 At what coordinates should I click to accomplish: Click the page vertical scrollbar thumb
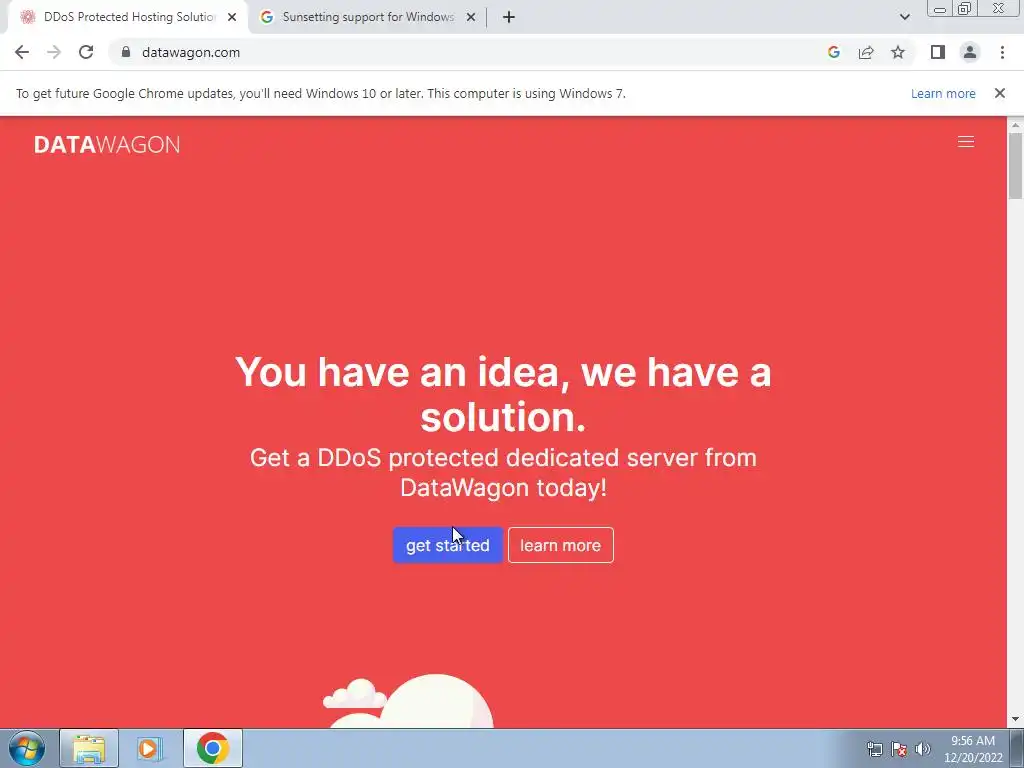[1015, 165]
